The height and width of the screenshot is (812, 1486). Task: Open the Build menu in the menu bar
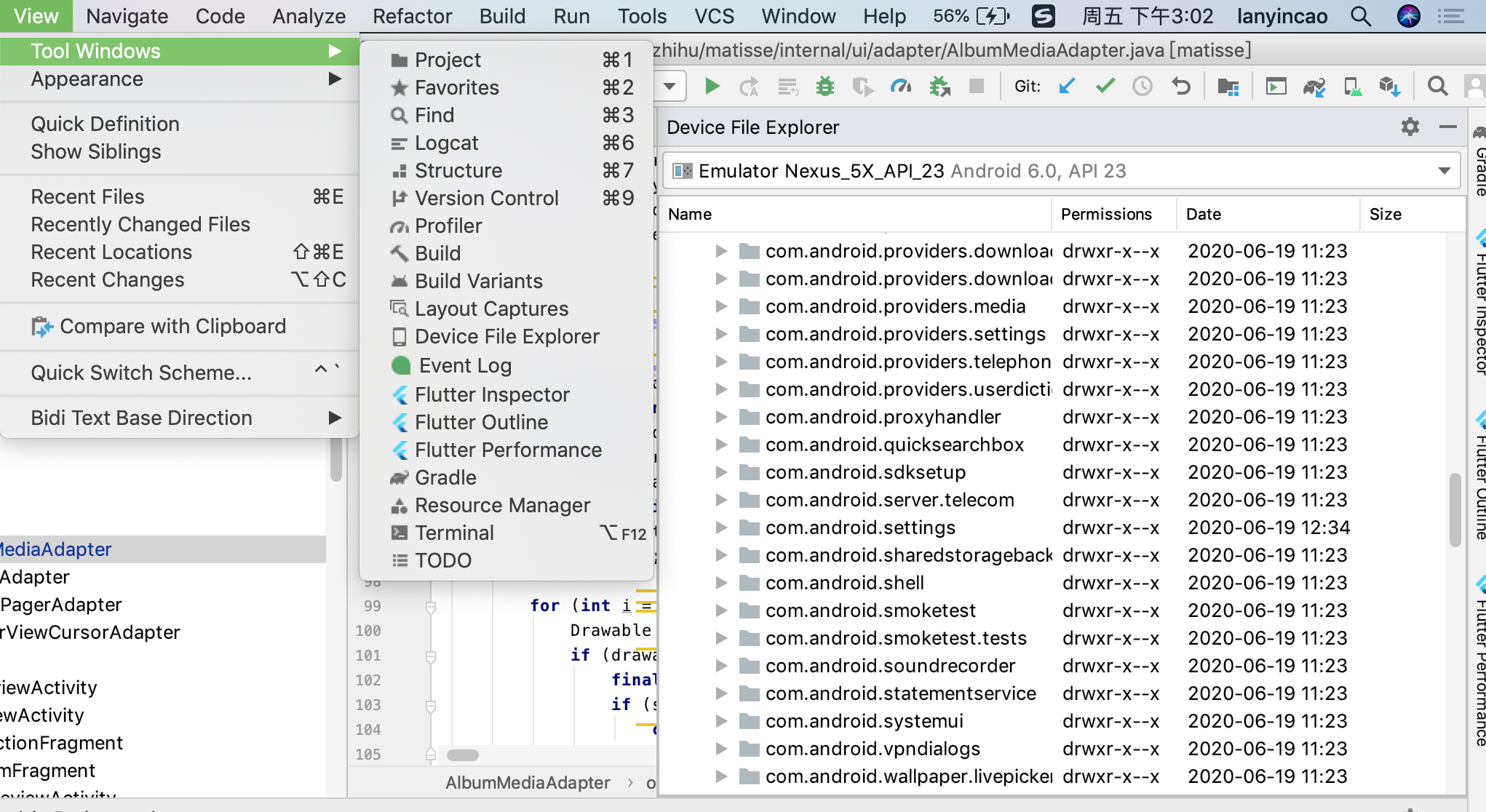[x=501, y=15]
